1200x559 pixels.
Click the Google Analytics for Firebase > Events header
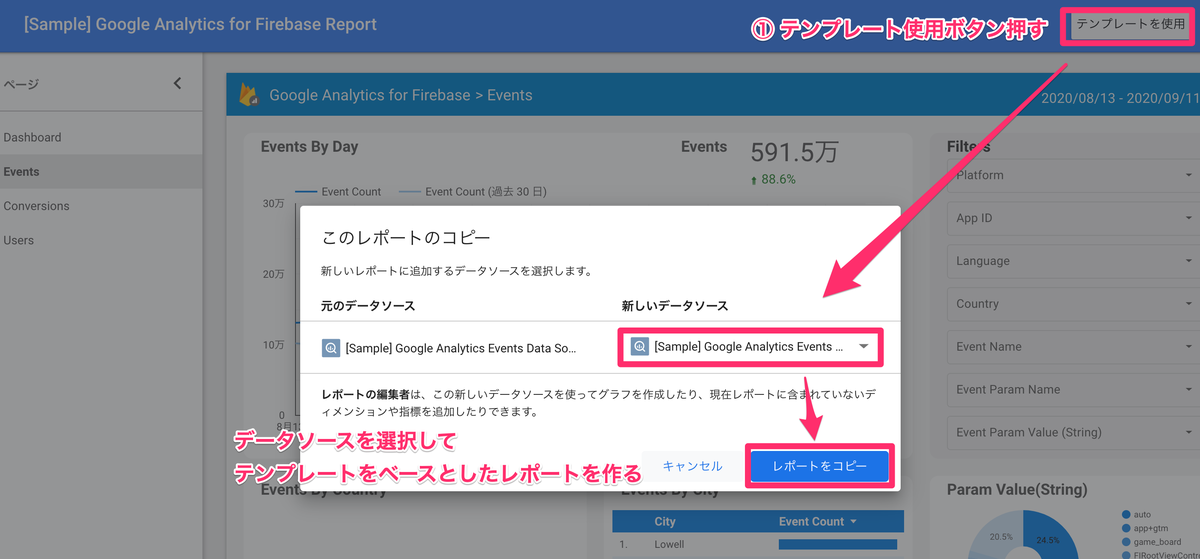point(401,96)
